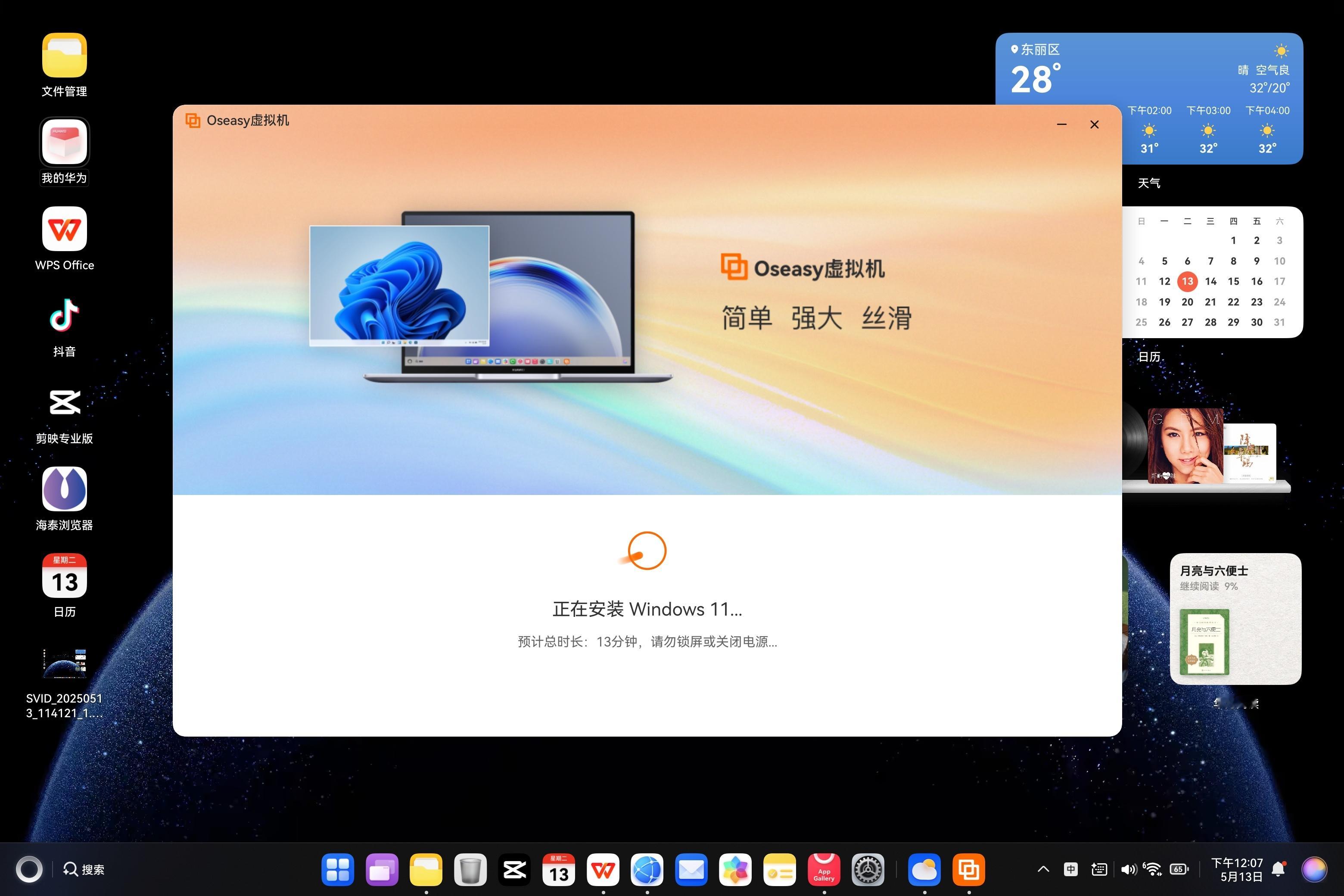
Task: Open Oseasy orange icon in the dock
Action: (x=968, y=870)
